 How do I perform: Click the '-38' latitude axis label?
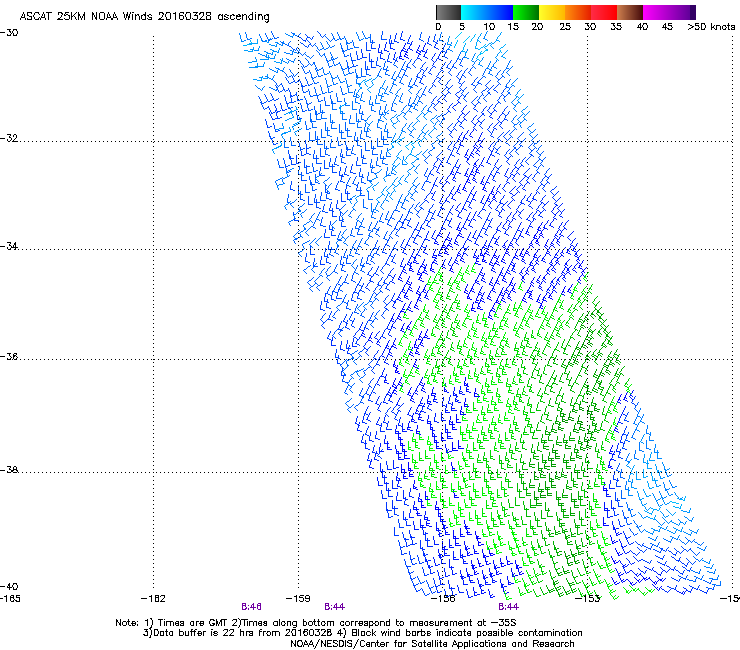(9, 470)
